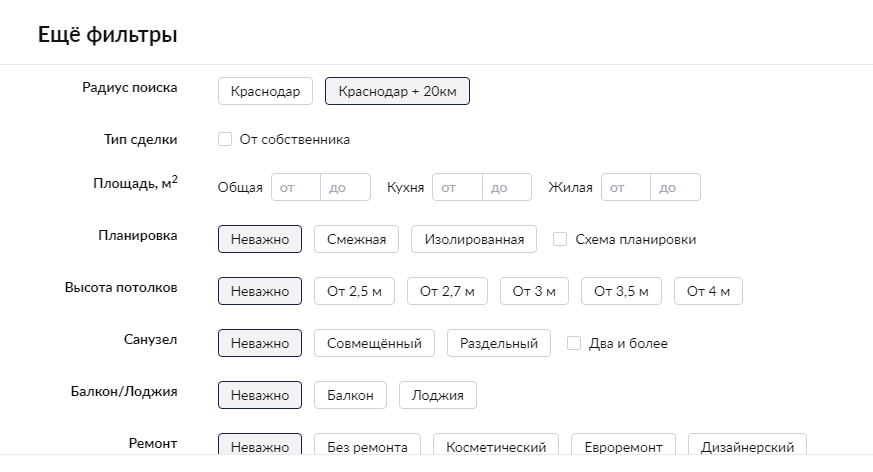Focus the Жилая area 'до' input

pyautogui.click(x=675, y=187)
